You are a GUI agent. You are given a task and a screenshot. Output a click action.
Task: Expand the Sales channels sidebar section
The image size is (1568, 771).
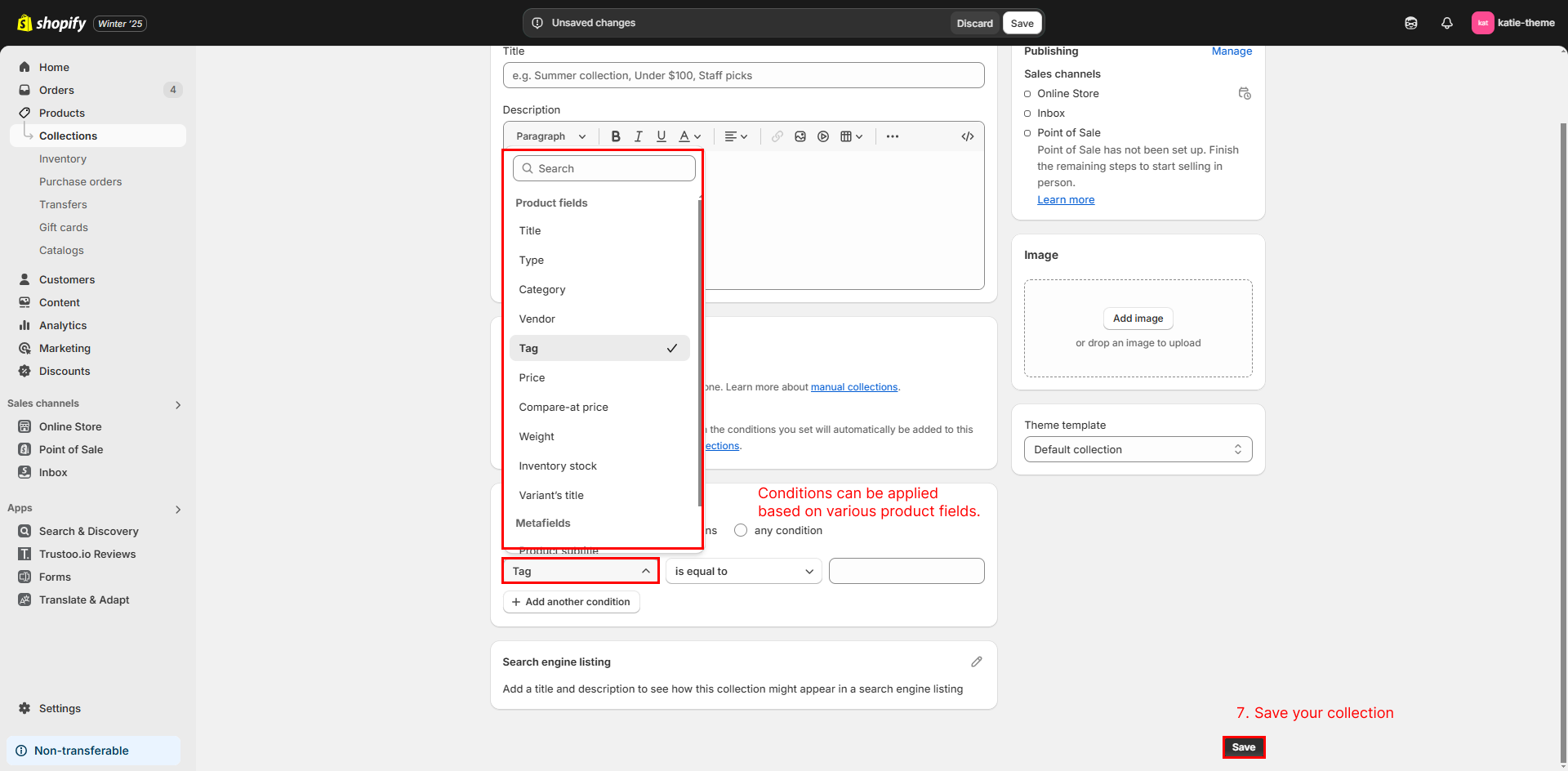pos(178,404)
